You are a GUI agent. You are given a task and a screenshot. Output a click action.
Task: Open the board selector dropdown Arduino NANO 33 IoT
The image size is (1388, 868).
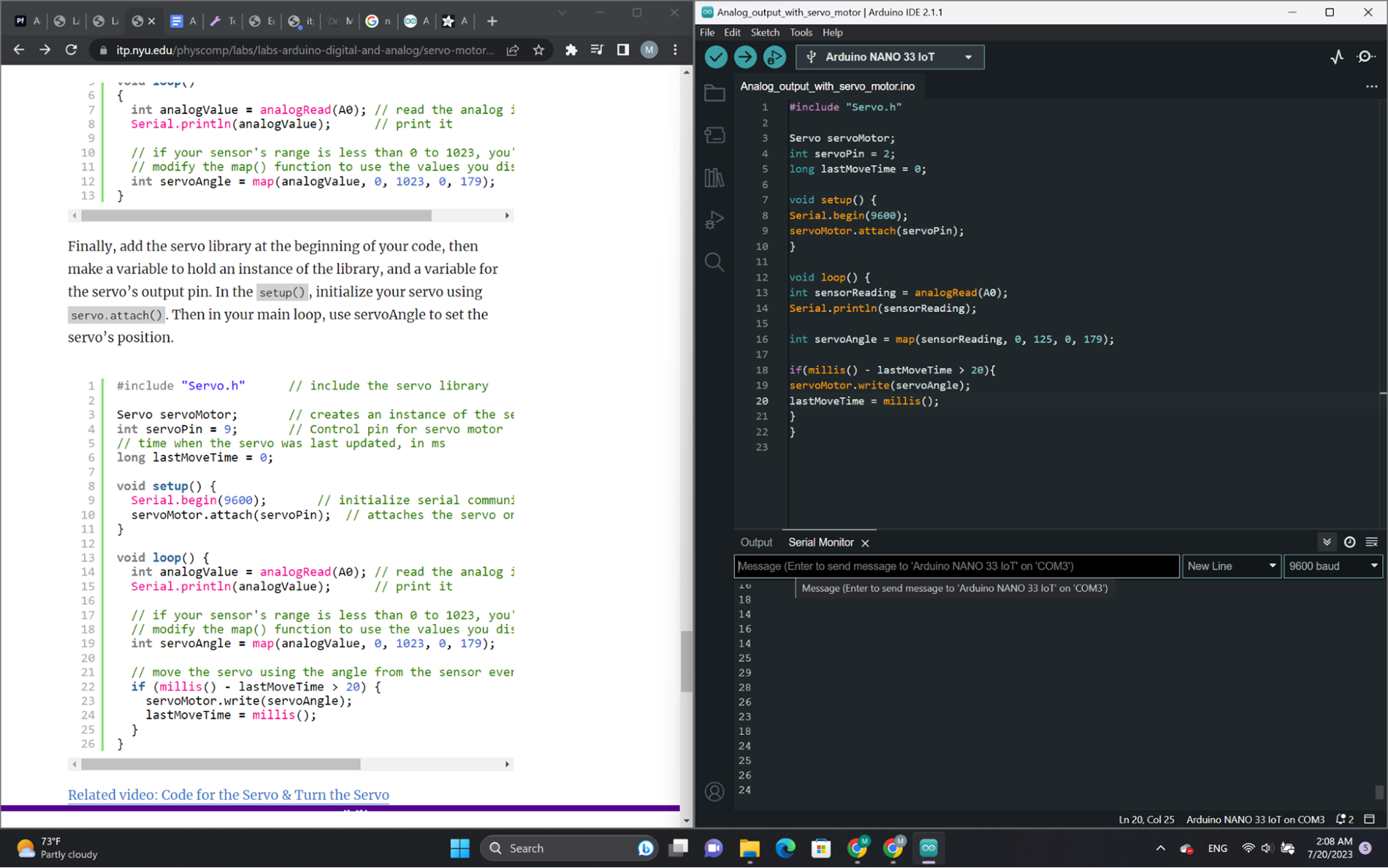[890, 57]
